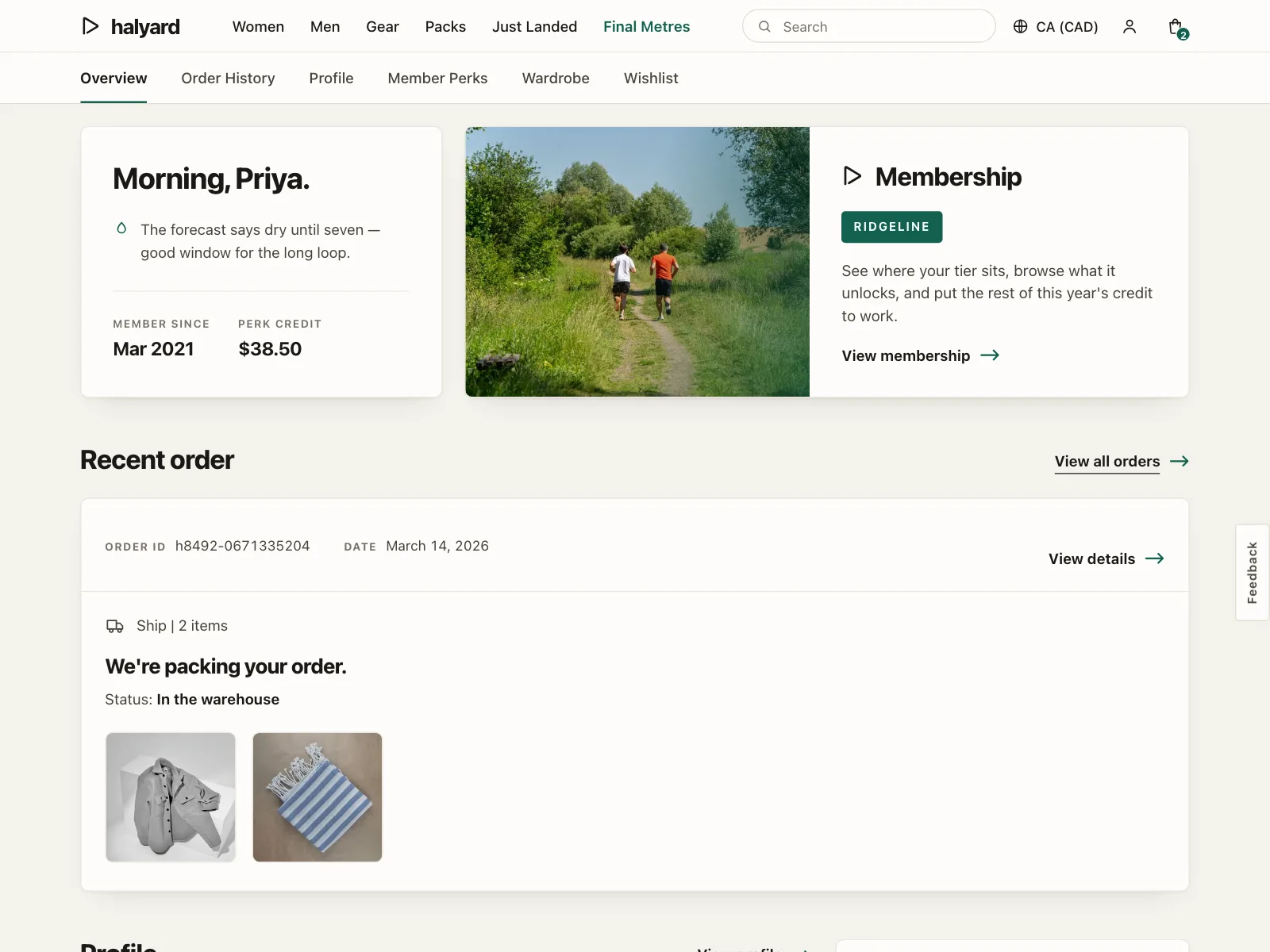The height and width of the screenshot is (952, 1270).
Task: Select the Overview tab
Action: pyautogui.click(x=114, y=78)
